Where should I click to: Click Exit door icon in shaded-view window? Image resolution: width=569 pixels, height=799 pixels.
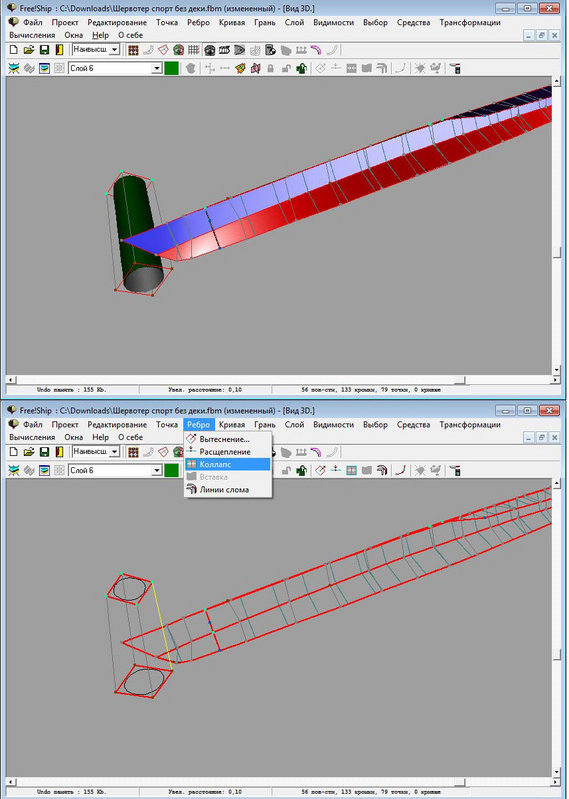[59, 50]
